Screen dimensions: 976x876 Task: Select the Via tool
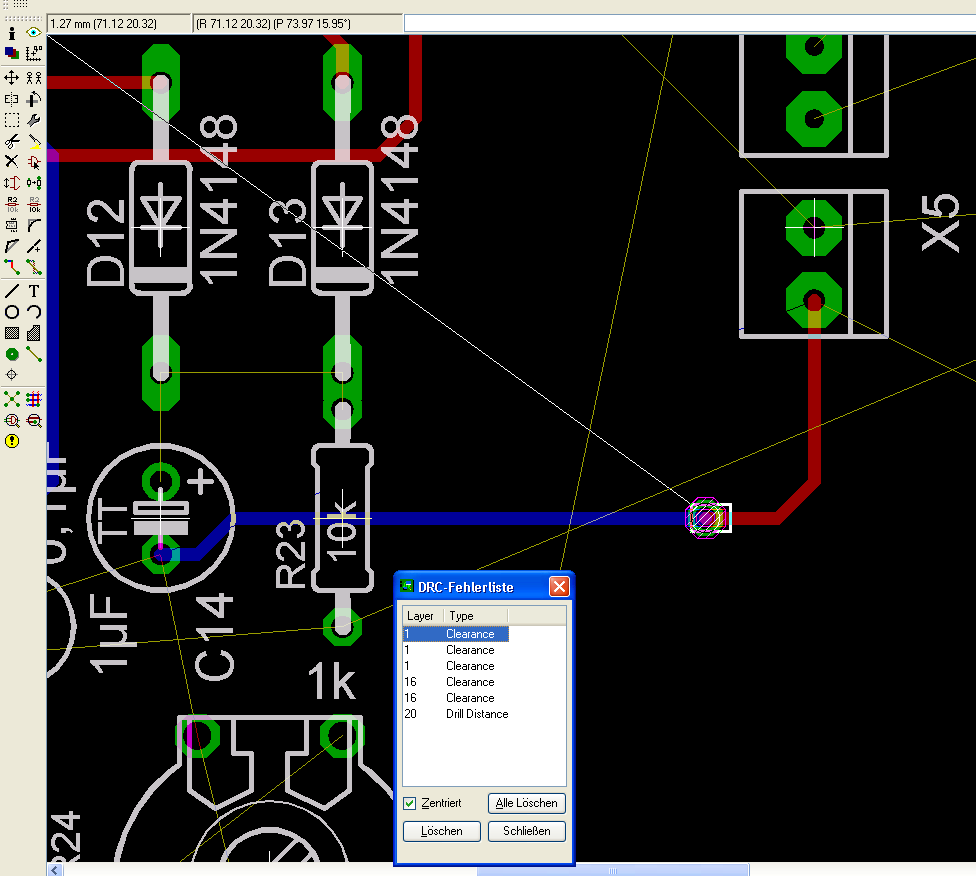tap(11, 354)
